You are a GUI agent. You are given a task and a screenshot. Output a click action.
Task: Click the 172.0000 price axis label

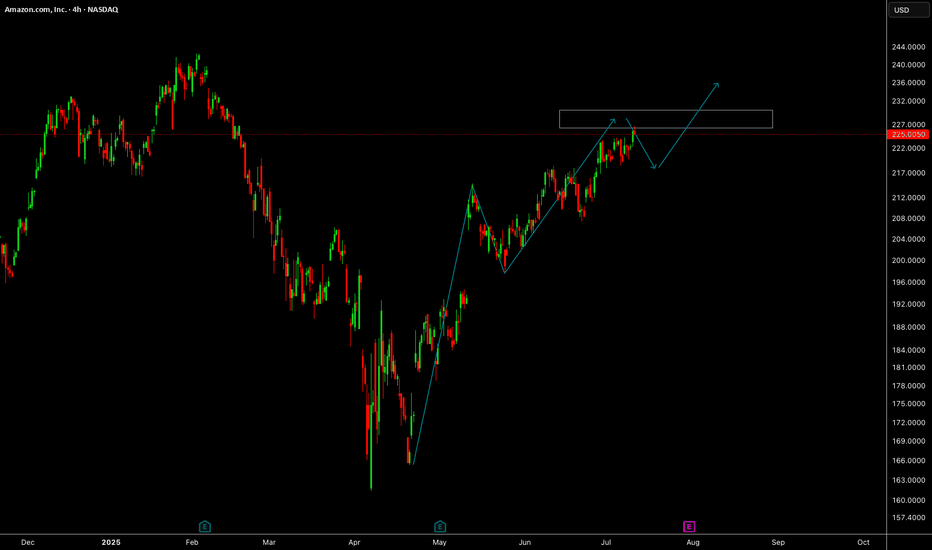tap(908, 423)
